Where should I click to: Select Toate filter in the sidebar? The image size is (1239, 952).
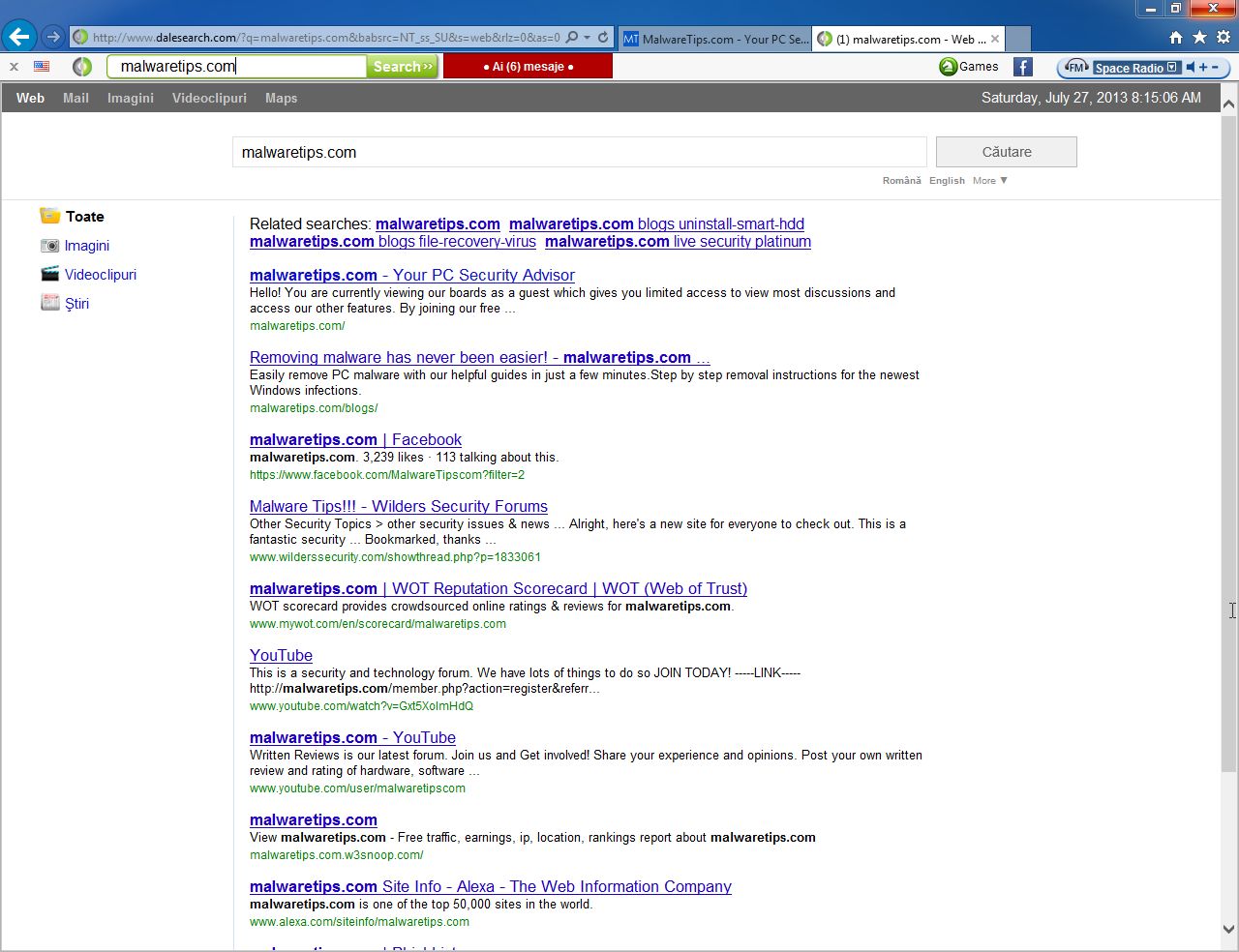[x=84, y=217]
